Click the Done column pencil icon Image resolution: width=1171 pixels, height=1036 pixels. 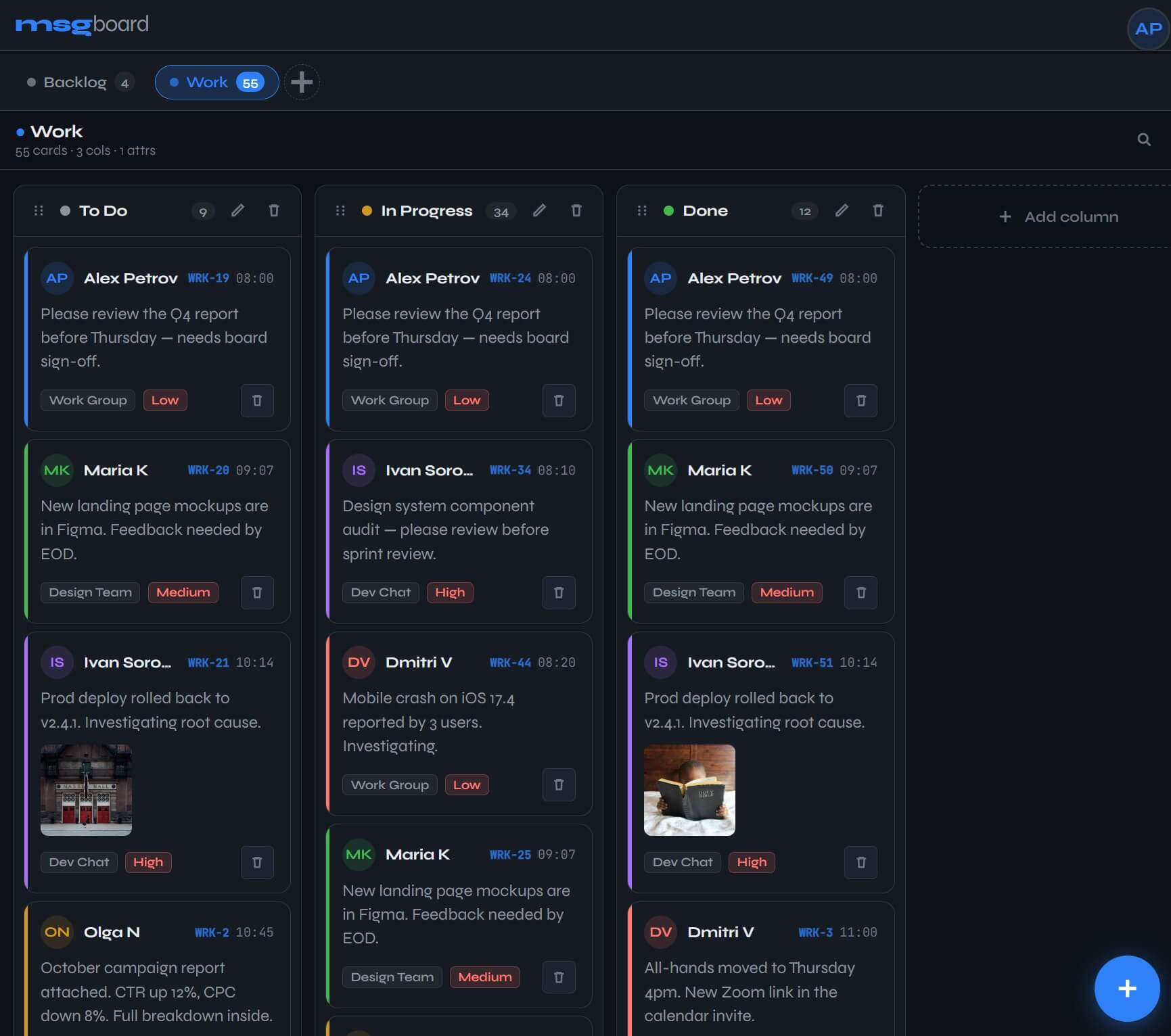842,210
